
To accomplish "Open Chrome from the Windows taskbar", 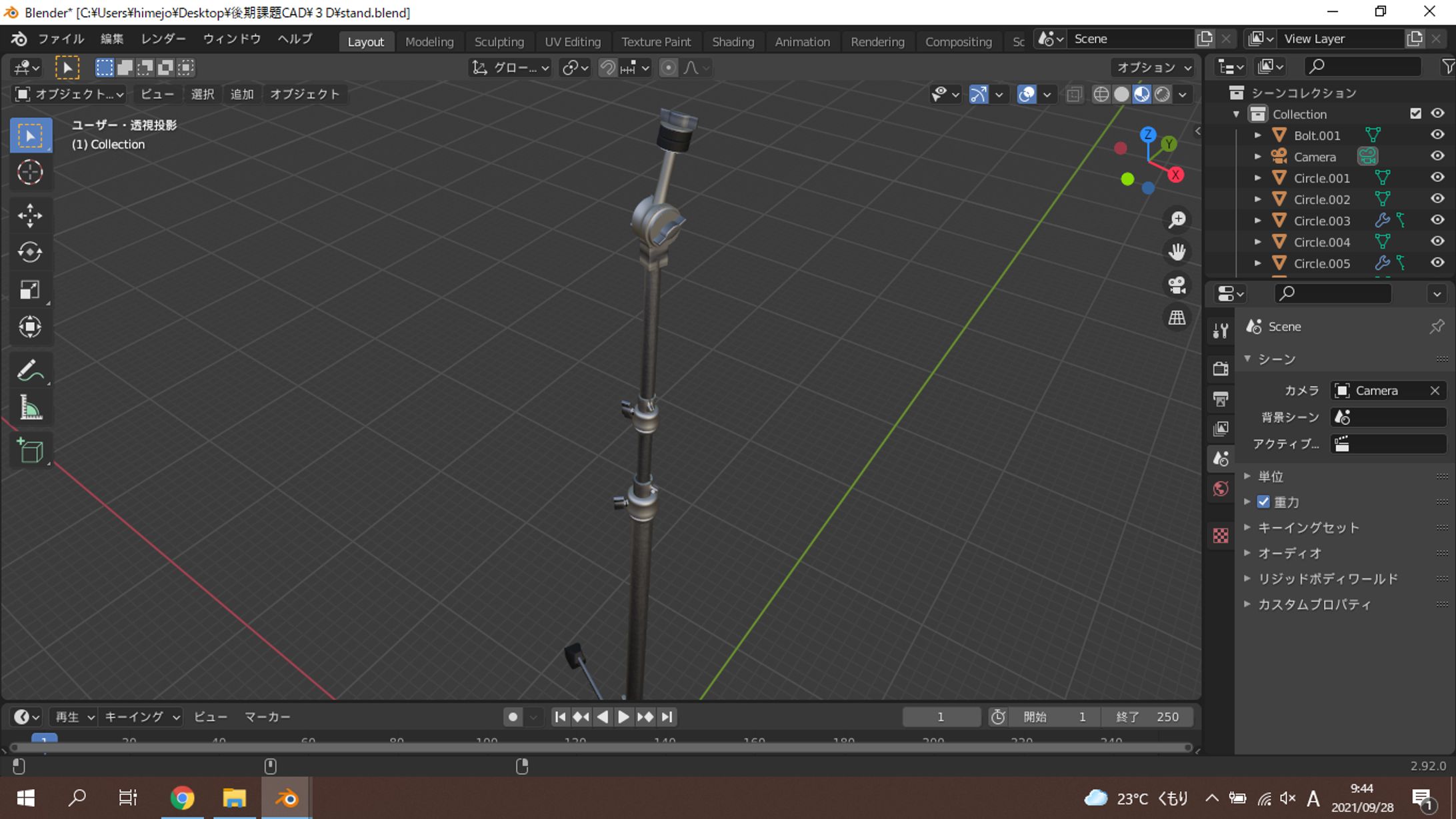I will (x=182, y=798).
